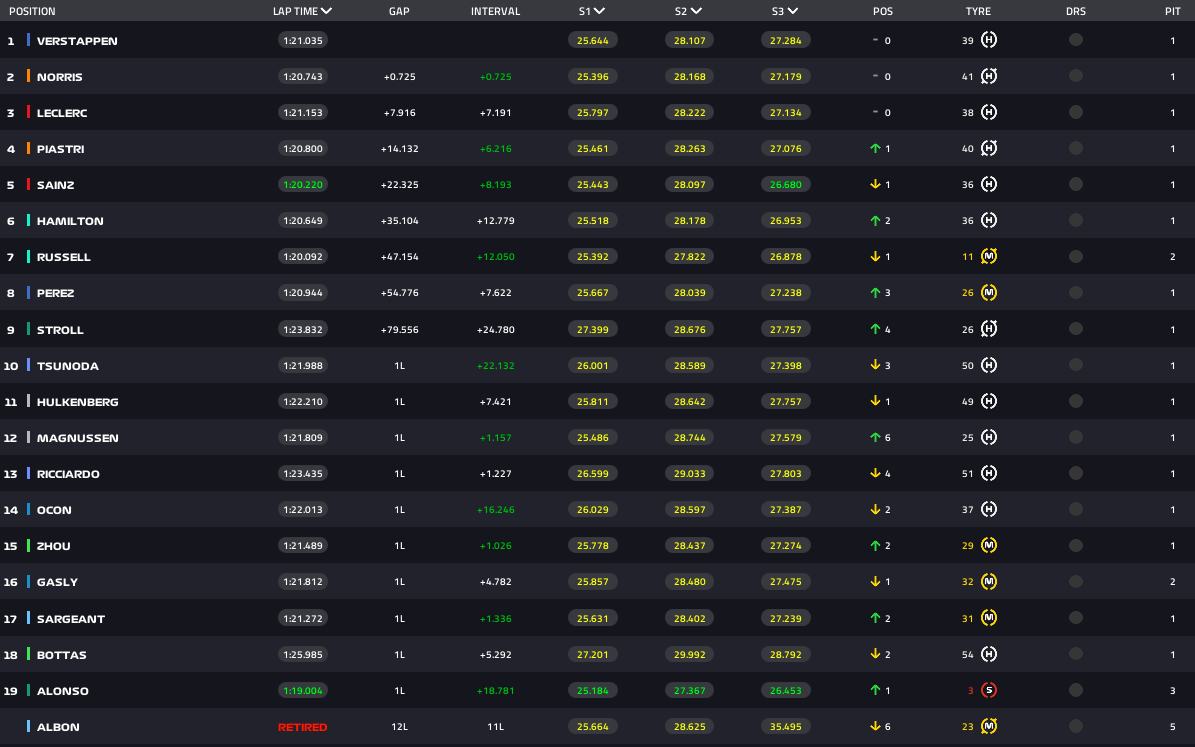Click Alonso's fastest lap time 1:19.004
Image resolution: width=1195 pixels, height=747 pixels.
click(x=302, y=690)
